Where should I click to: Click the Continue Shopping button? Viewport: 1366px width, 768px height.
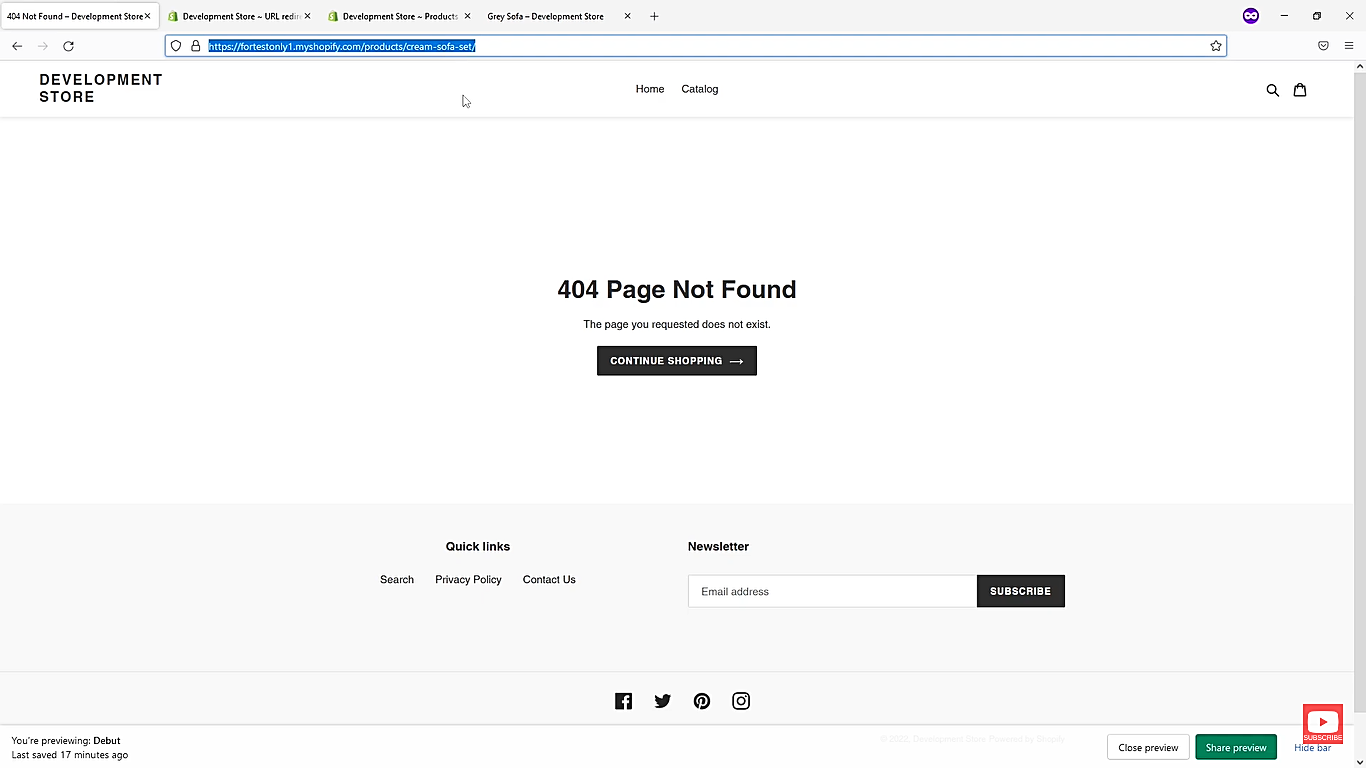pyautogui.click(x=677, y=361)
